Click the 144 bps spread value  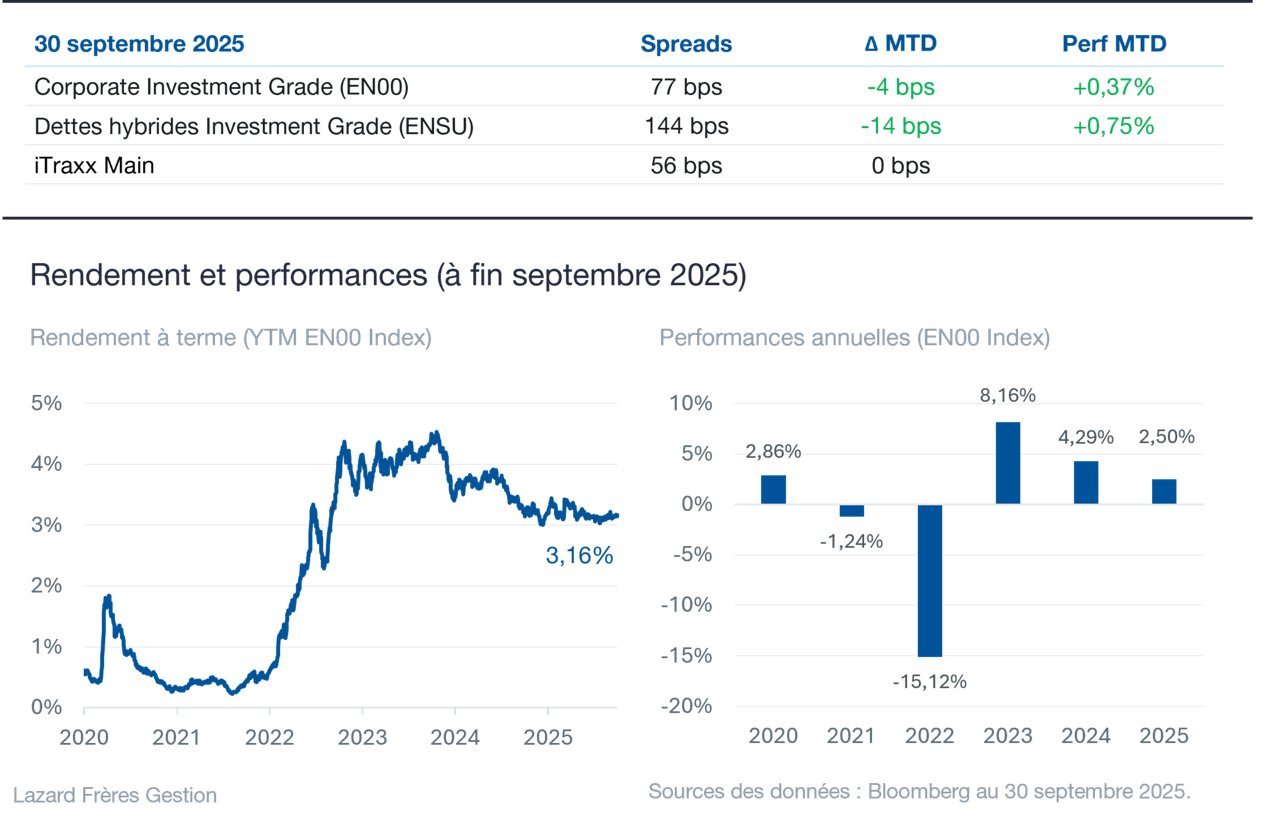pyautogui.click(x=686, y=127)
